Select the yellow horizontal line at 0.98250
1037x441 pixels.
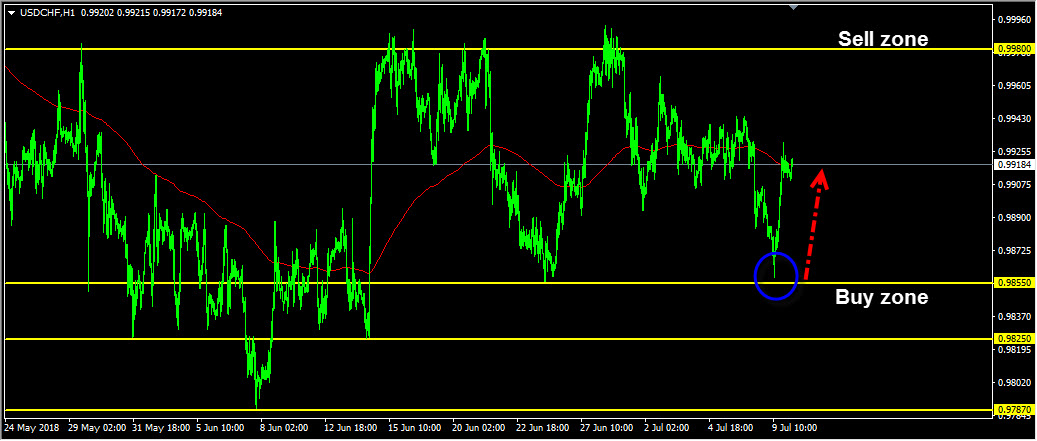(497, 339)
